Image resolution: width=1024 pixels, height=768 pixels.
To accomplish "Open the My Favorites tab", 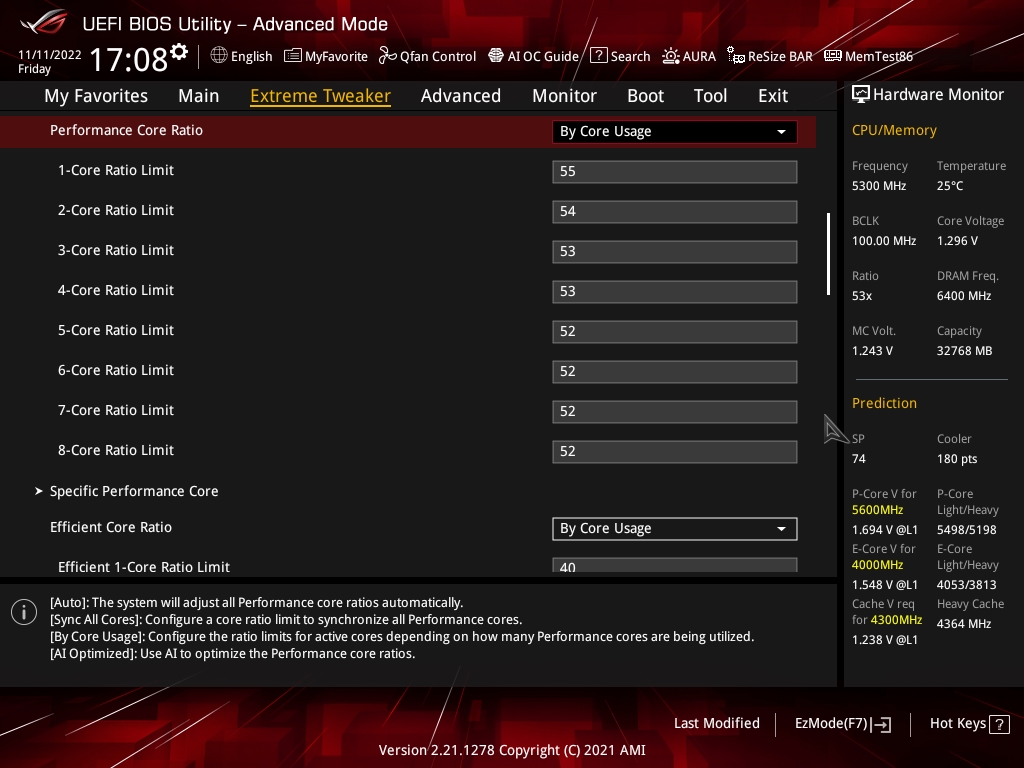I will [x=96, y=95].
